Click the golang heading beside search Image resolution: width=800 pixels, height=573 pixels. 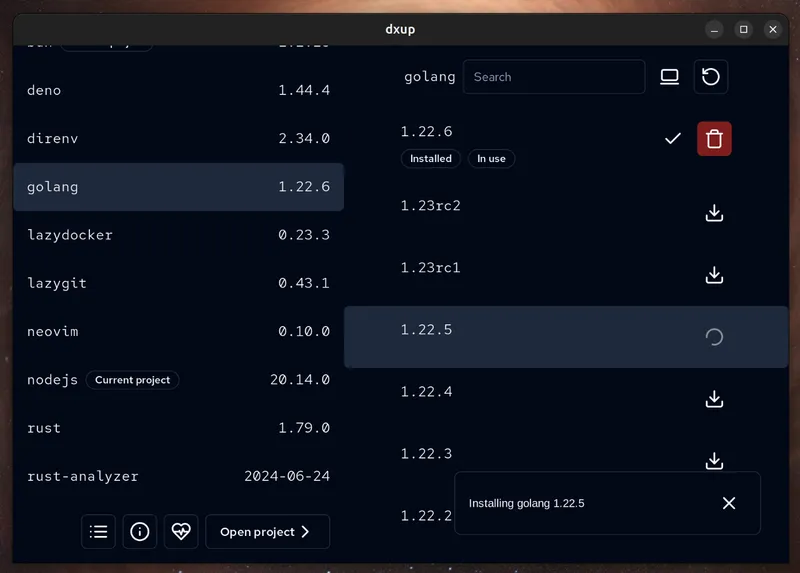pyautogui.click(x=430, y=77)
